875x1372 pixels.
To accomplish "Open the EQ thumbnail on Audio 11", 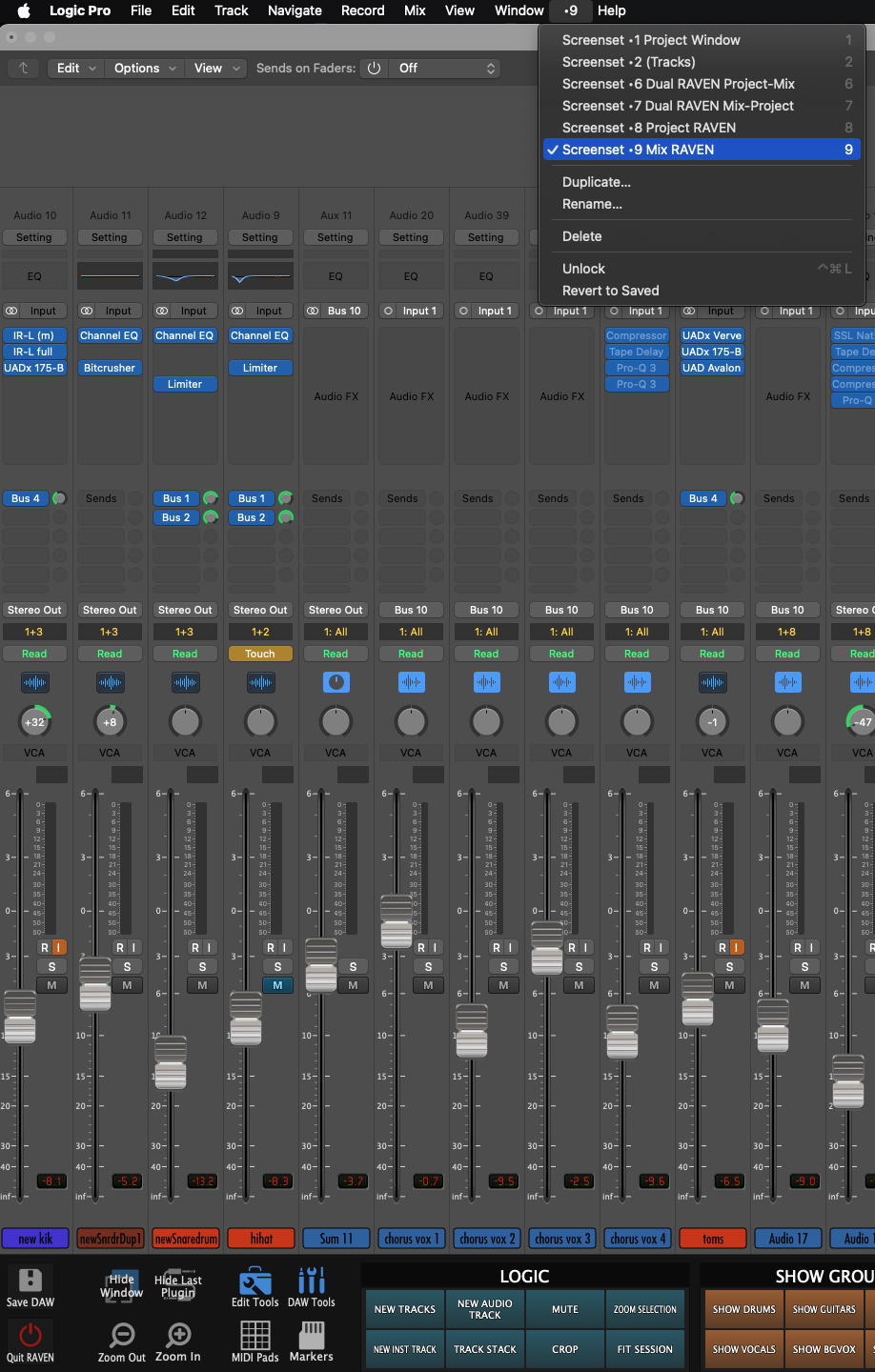I will point(110,276).
